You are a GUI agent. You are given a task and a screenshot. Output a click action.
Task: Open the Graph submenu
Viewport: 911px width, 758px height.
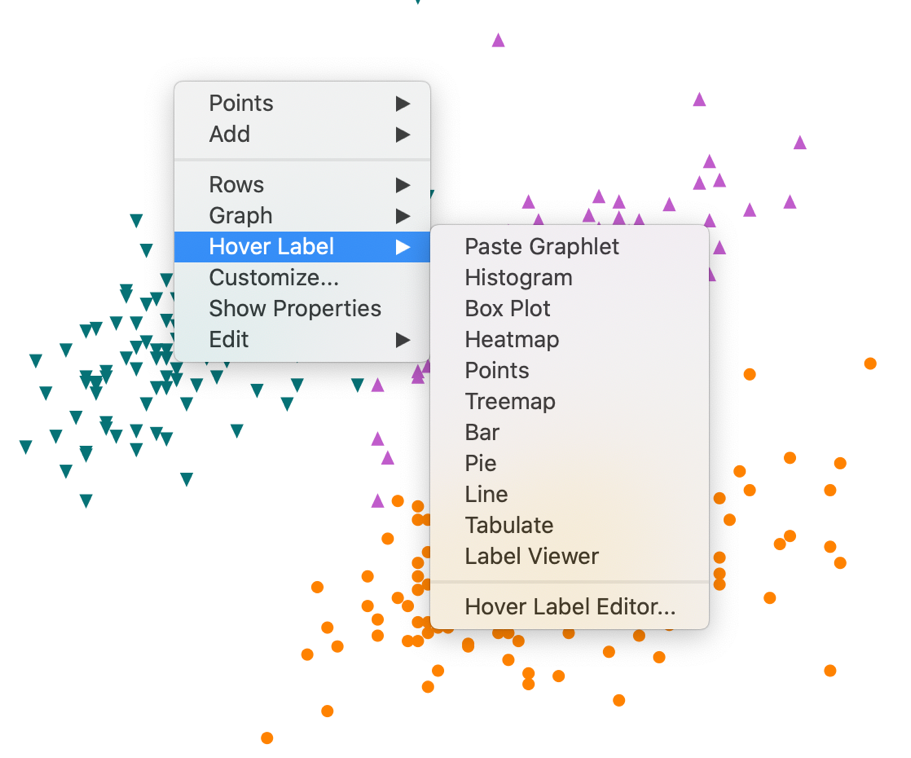click(241, 216)
